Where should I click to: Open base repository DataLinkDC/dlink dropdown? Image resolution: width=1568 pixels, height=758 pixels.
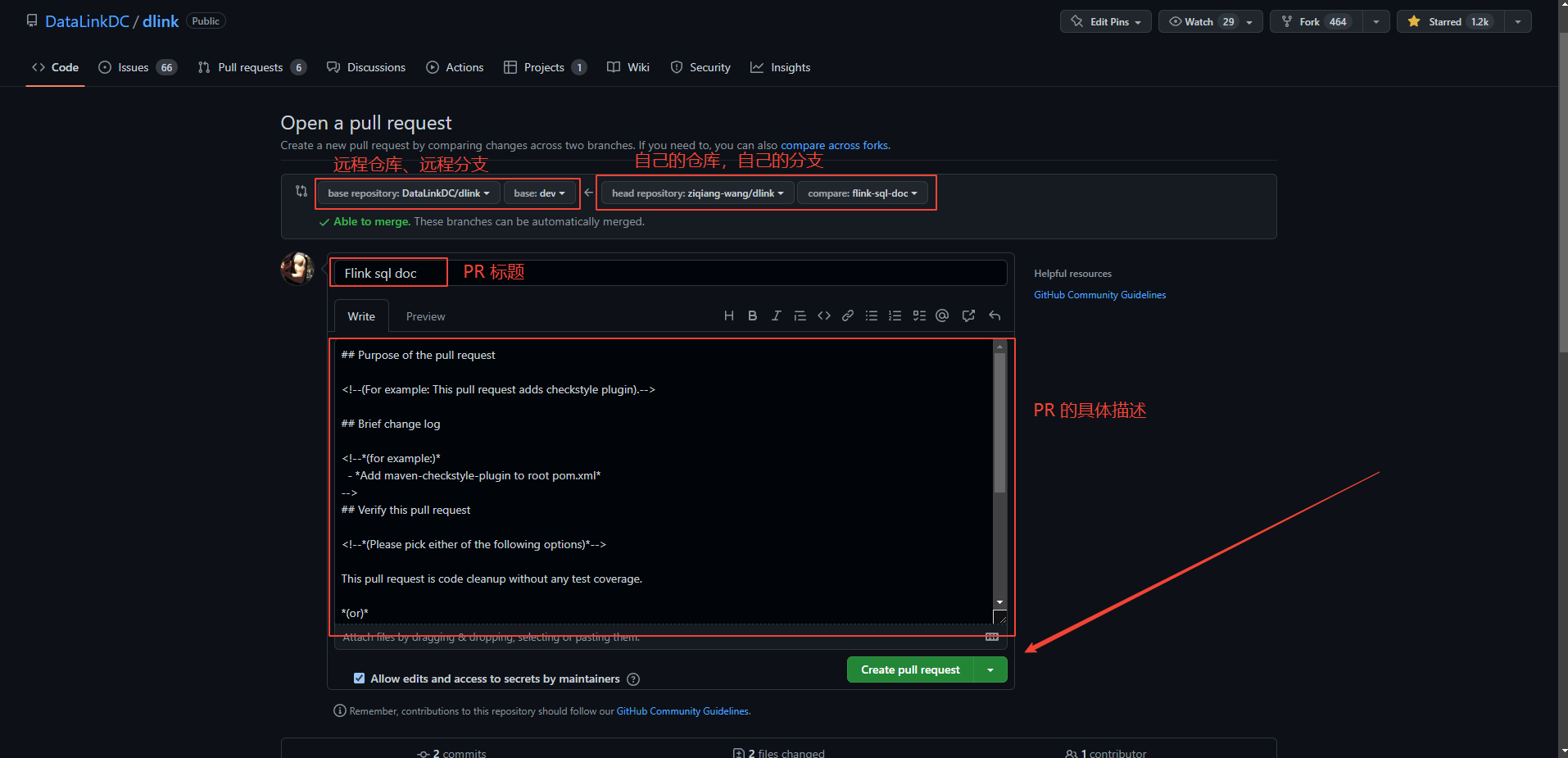409,193
